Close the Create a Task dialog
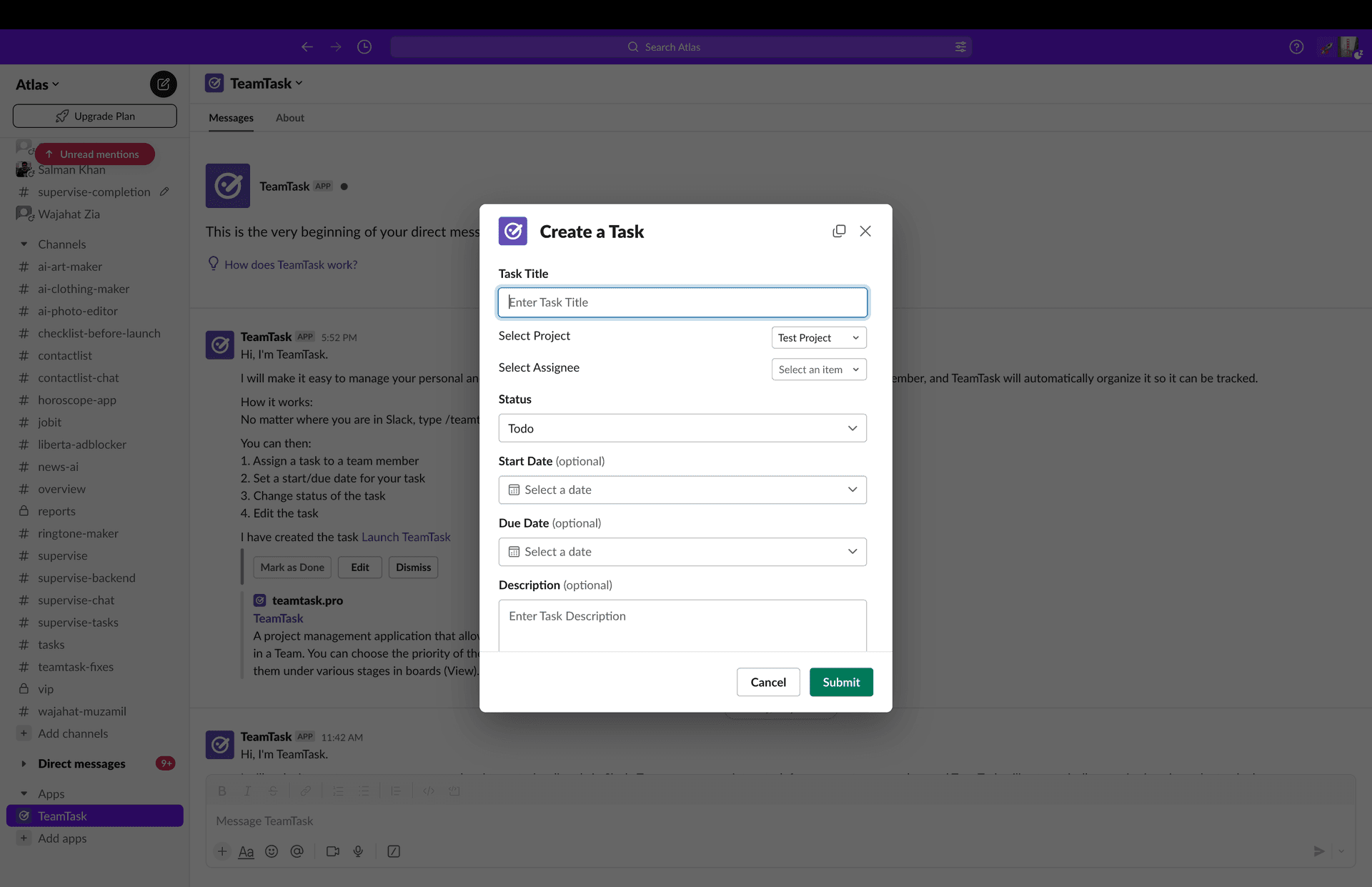 pyautogui.click(x=865, y=231)
